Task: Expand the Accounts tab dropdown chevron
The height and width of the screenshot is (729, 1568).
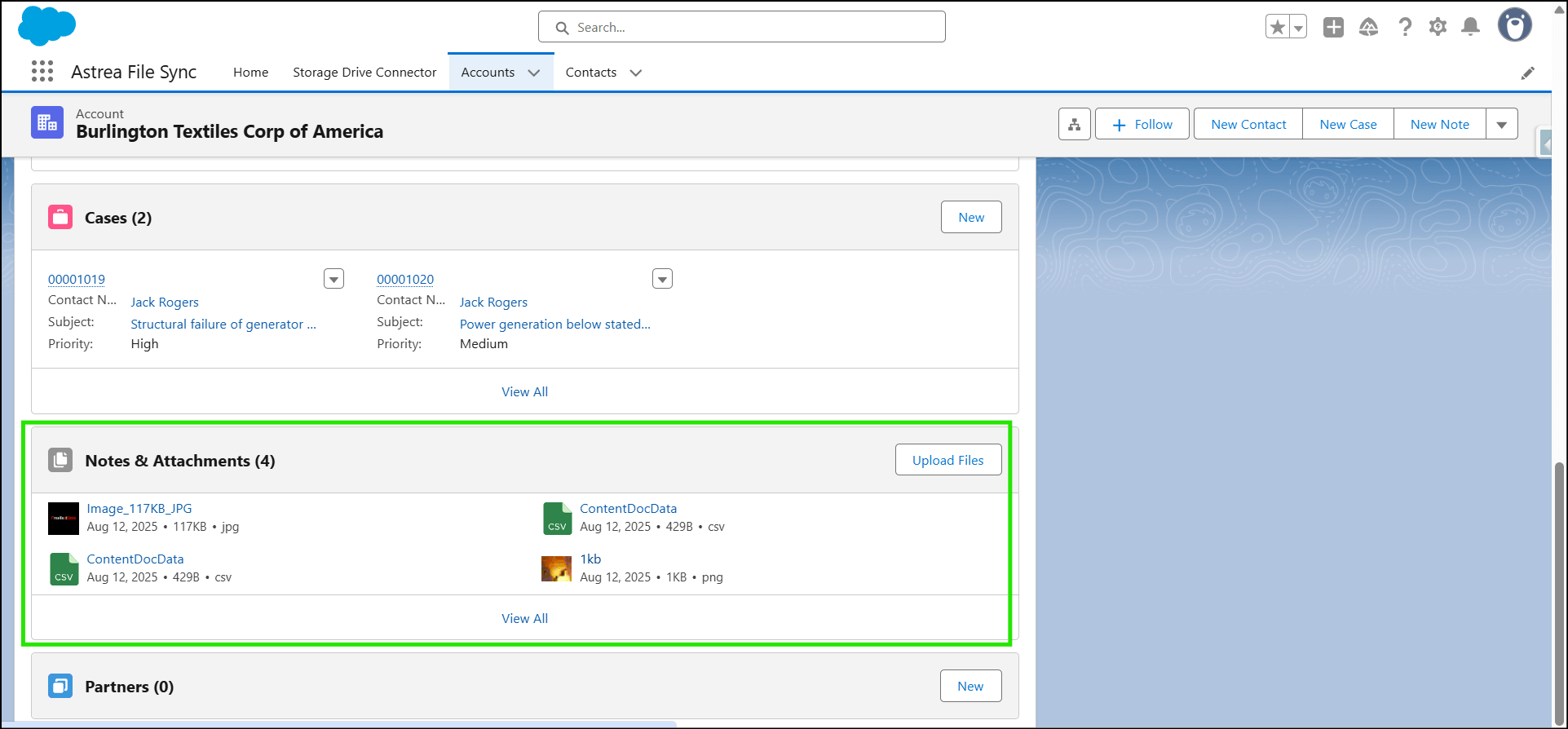Action: pos(534,73)
